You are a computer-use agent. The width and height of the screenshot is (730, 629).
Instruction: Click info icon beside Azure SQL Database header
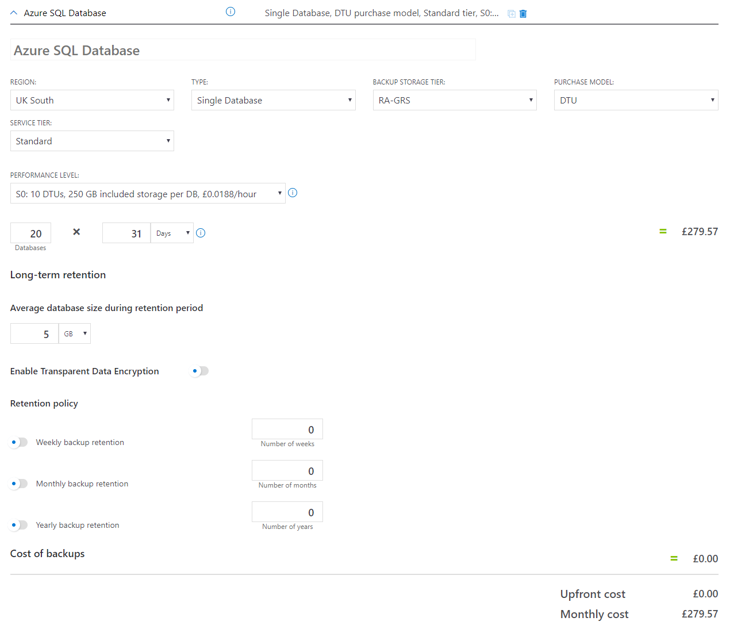(230, 12)
